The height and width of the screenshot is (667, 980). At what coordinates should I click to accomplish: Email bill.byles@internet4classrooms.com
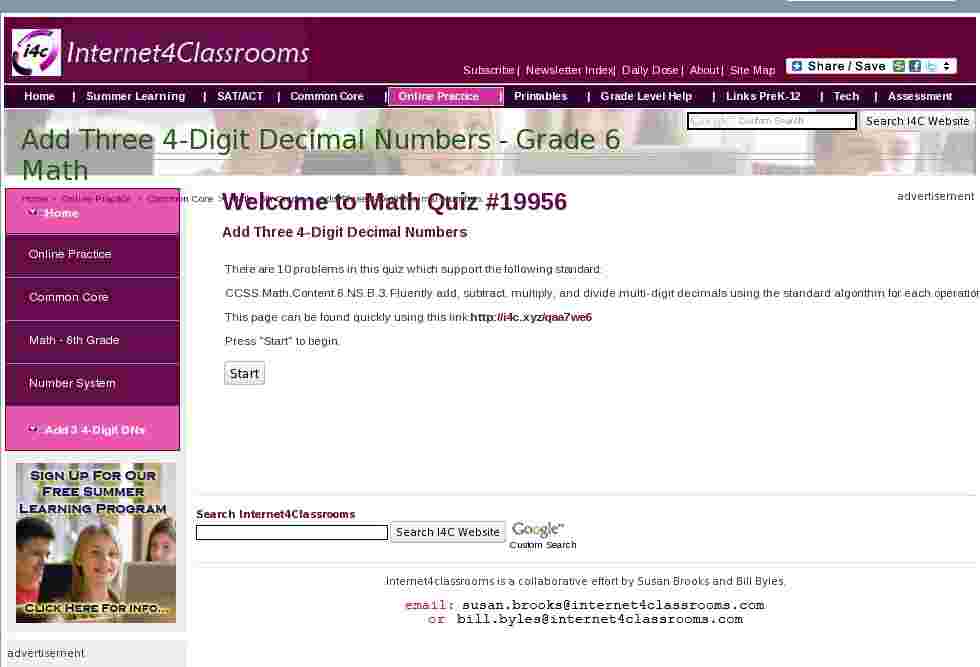pos(600,619)
